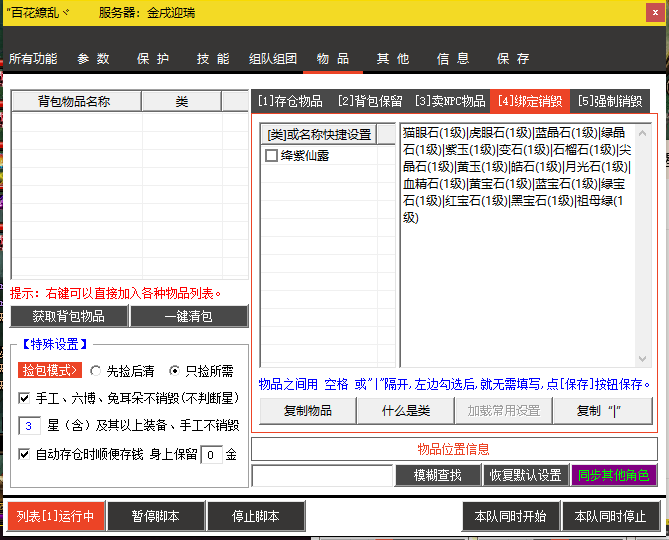Image resolution: width=669 pixels, height=540 pixels.
Task: Select the [4]绑定销毁 sub-tab
Action: (530, 101)
